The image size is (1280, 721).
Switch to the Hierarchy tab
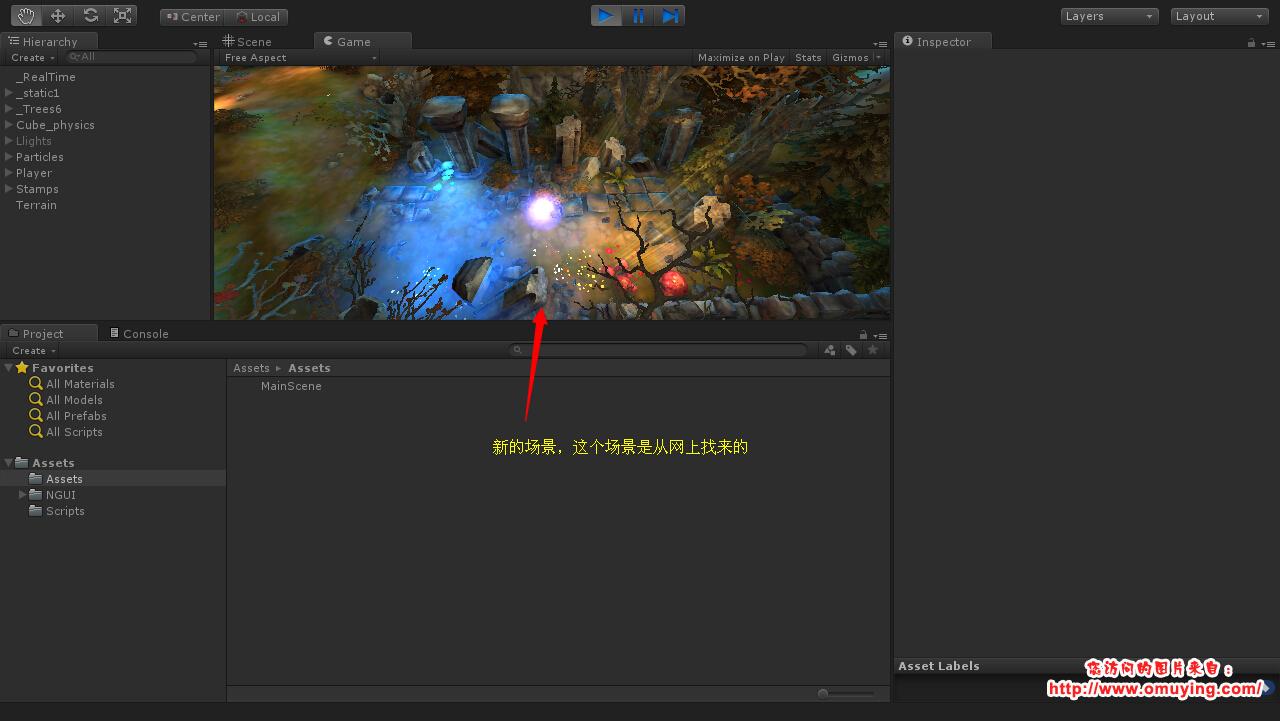click(49, 42)
